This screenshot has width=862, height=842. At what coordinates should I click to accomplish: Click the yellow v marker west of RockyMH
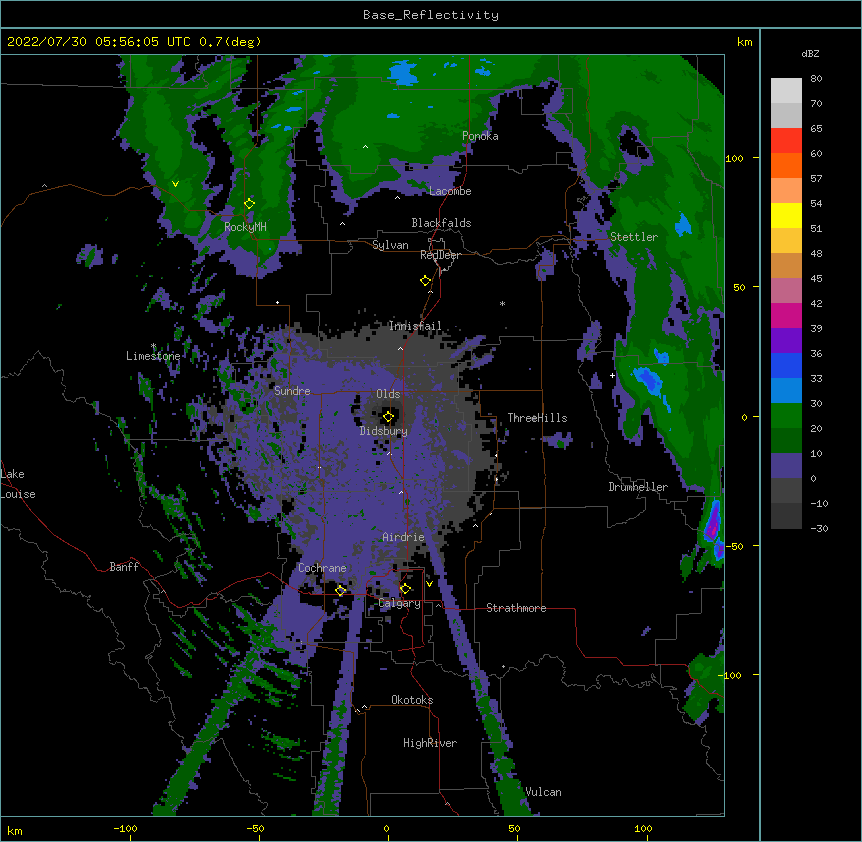pyautogui.click(x=175, y=184)
